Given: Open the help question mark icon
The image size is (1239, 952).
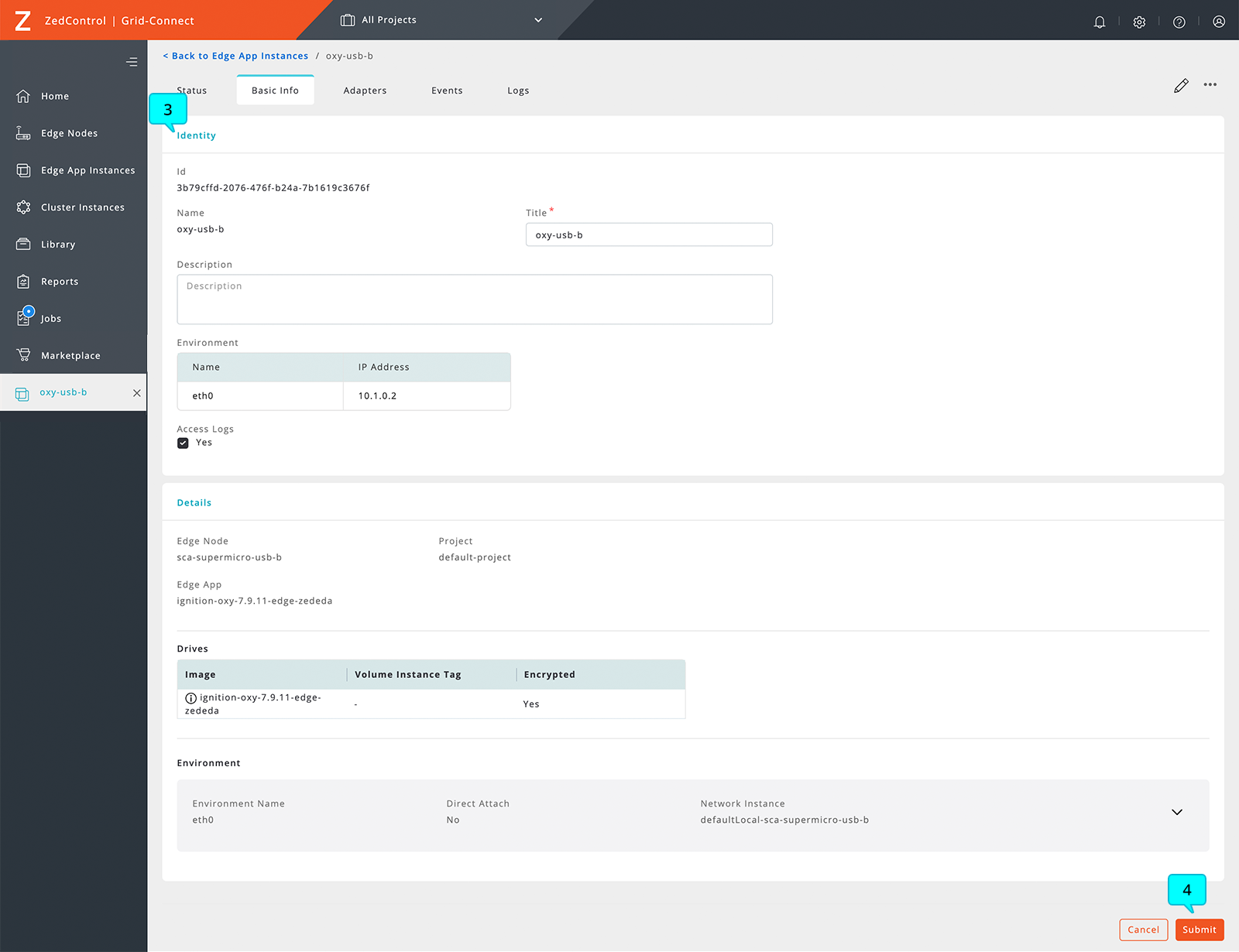Looking at the screenshot, I should [1179, 22].
